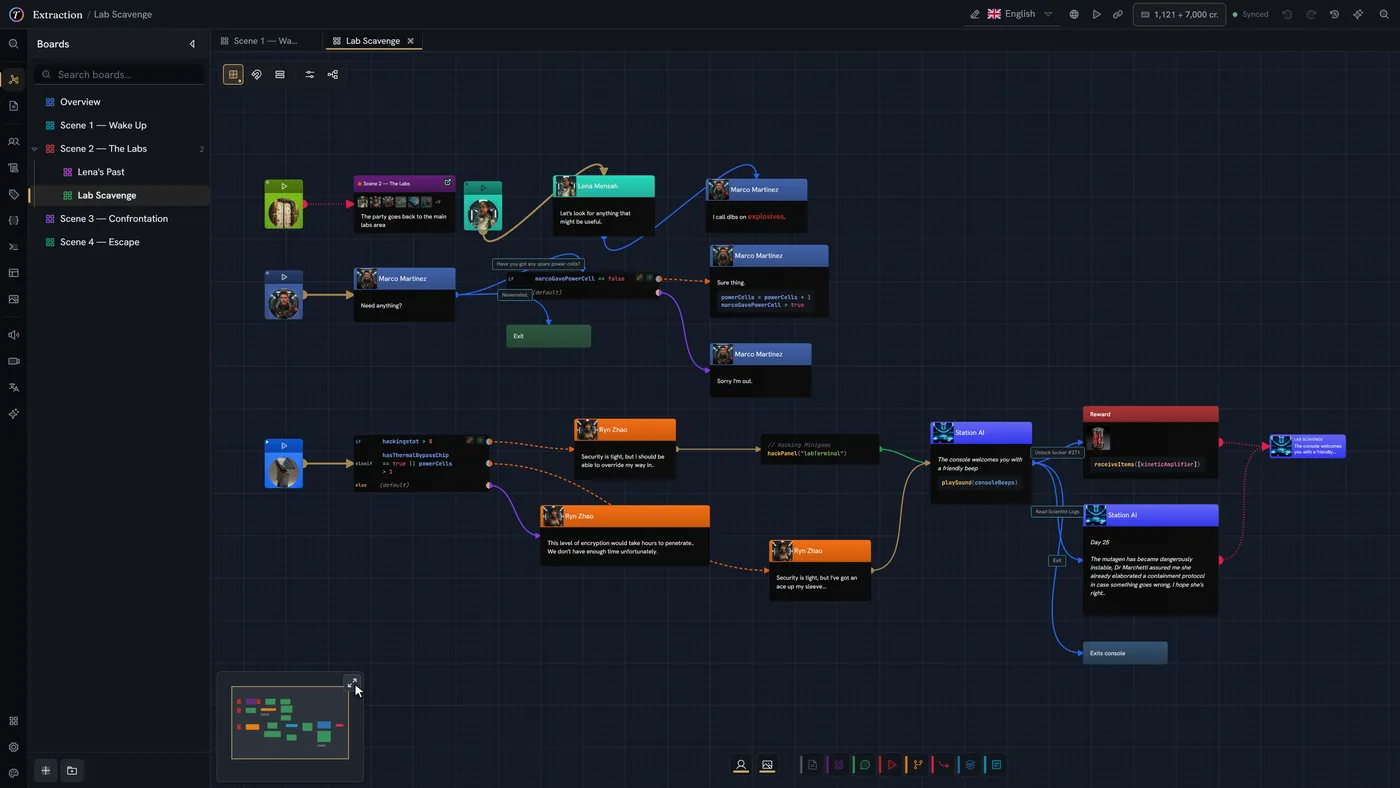Open the translation section in the left rail
This screenshot has height=788, width=1400.
coord(13,387)
